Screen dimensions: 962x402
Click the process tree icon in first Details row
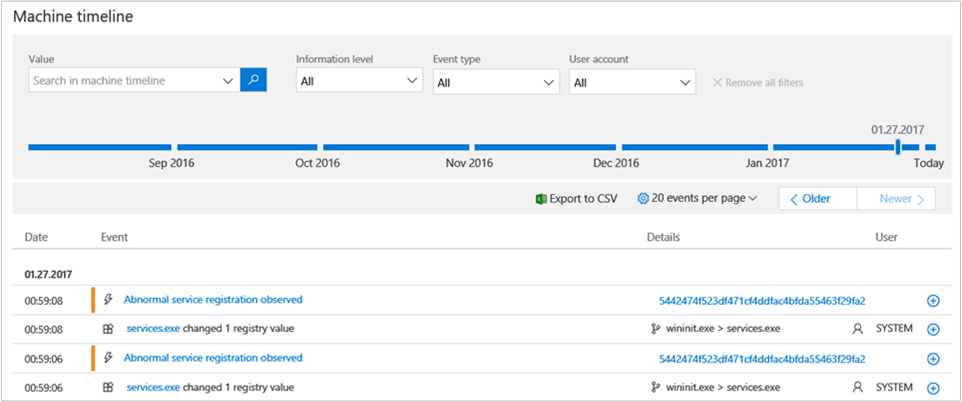[656, 329]
